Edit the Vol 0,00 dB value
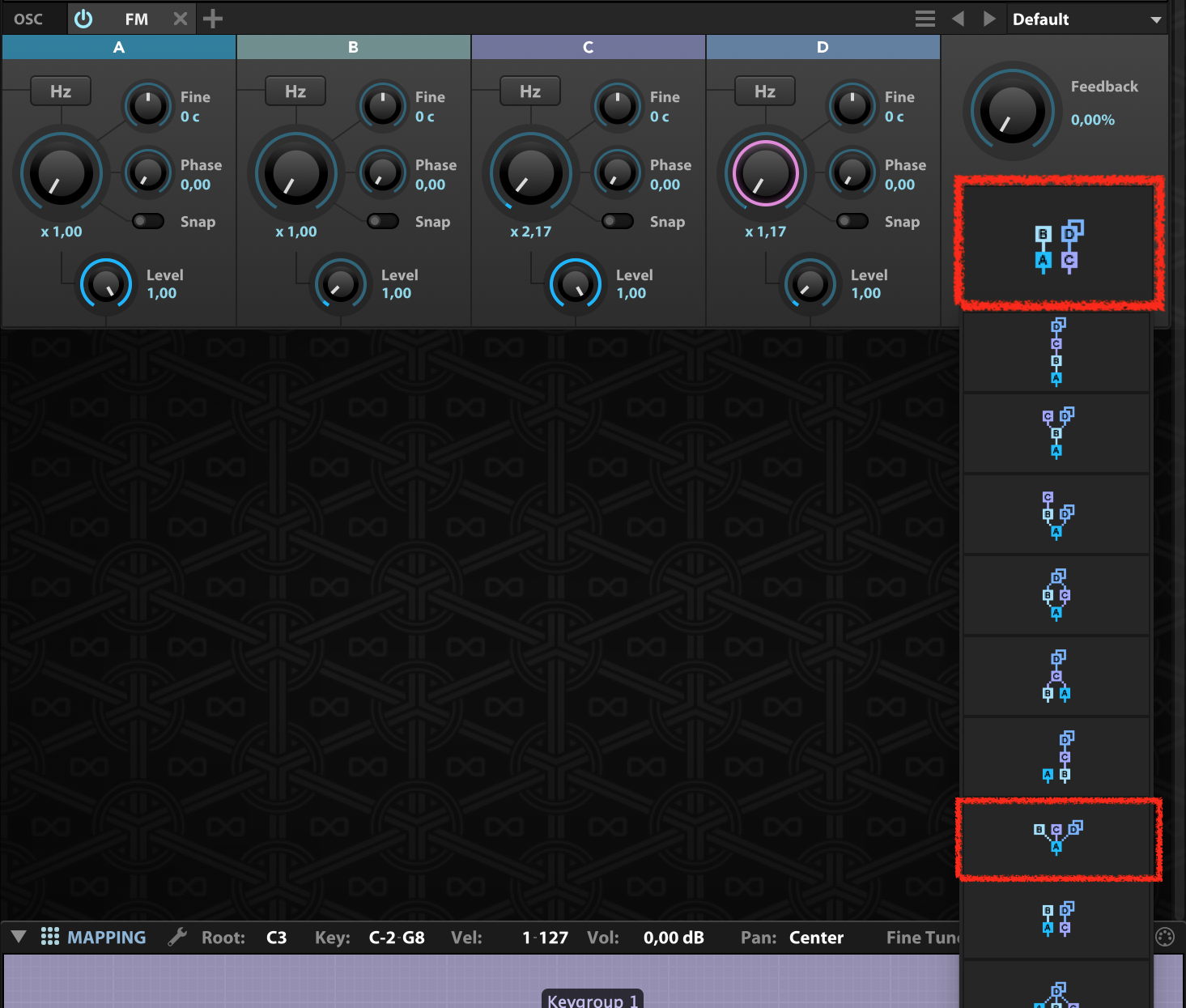1186x1008 pixels. (x=674, y=938)
